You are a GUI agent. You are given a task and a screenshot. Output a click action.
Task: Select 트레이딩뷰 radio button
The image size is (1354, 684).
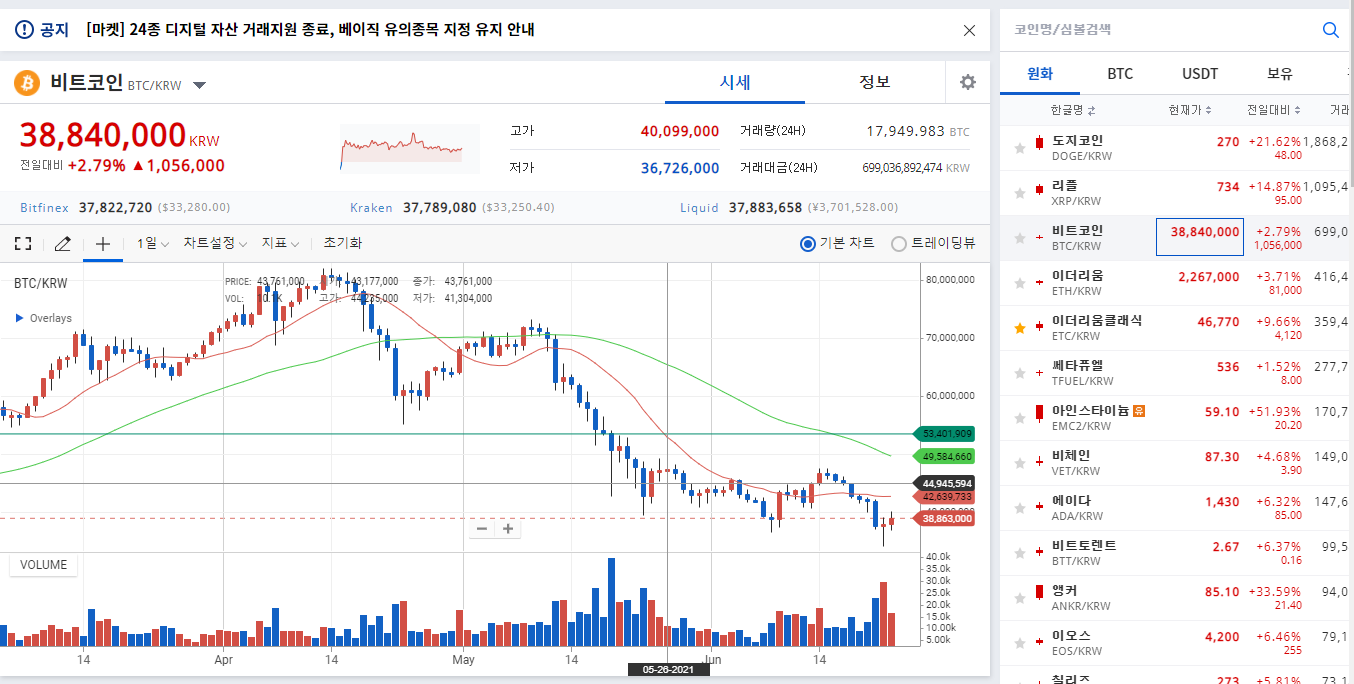click(899, 243)
